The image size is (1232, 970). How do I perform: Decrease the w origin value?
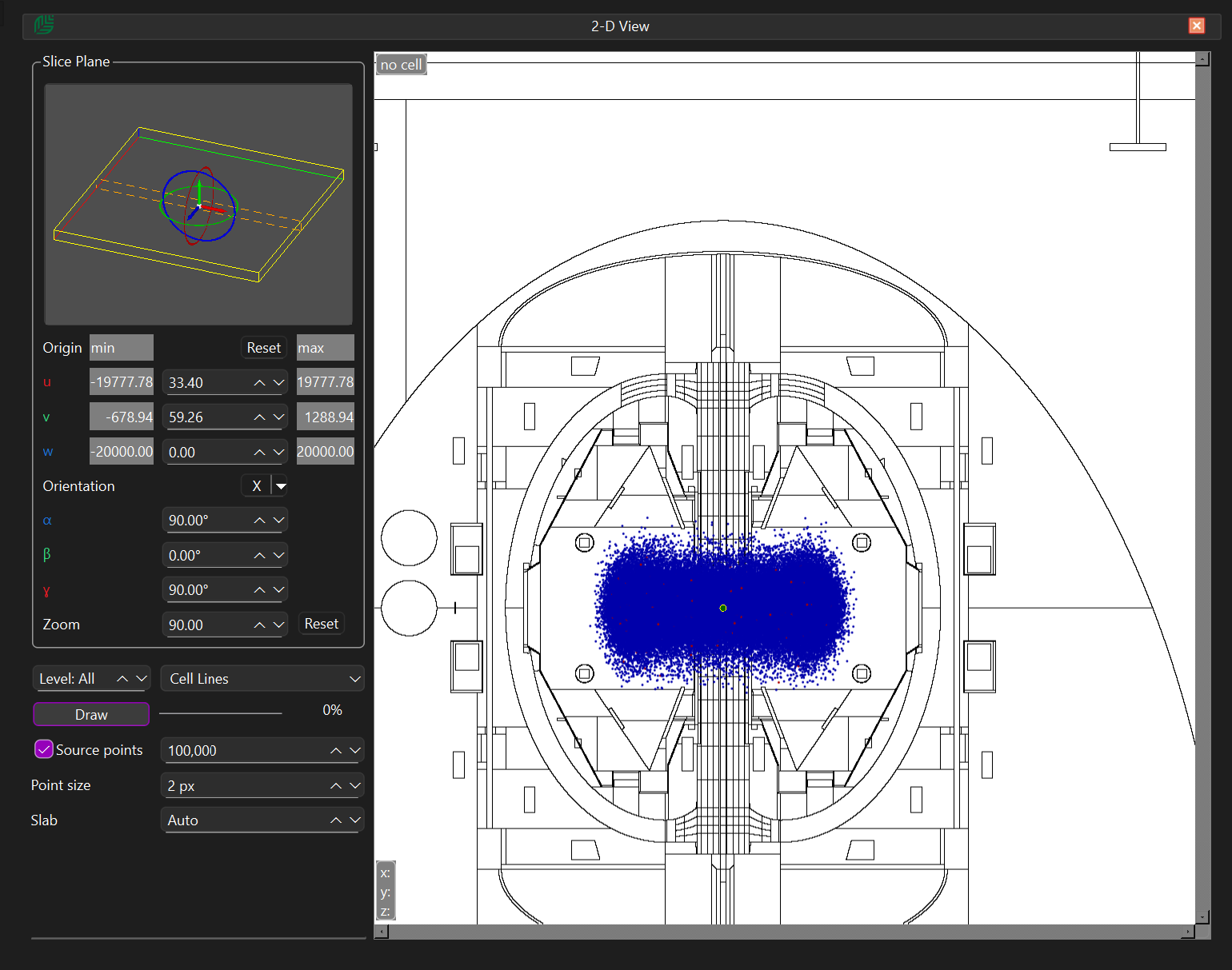[278, 453]
